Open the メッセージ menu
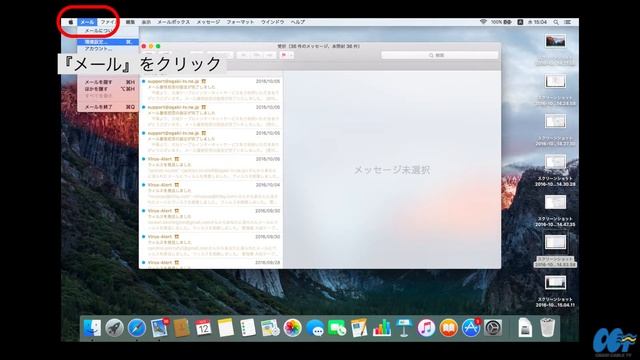The image size is (640, 360). point(208,22)
